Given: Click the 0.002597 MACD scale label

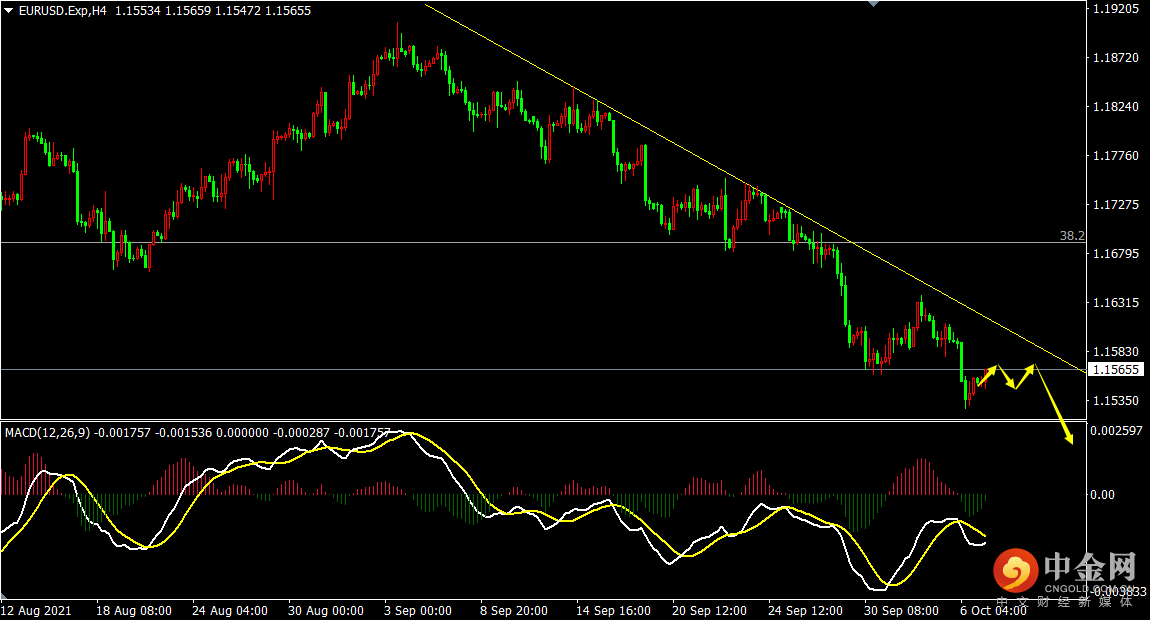Looking at the screenshot, I should (1116, 431).
